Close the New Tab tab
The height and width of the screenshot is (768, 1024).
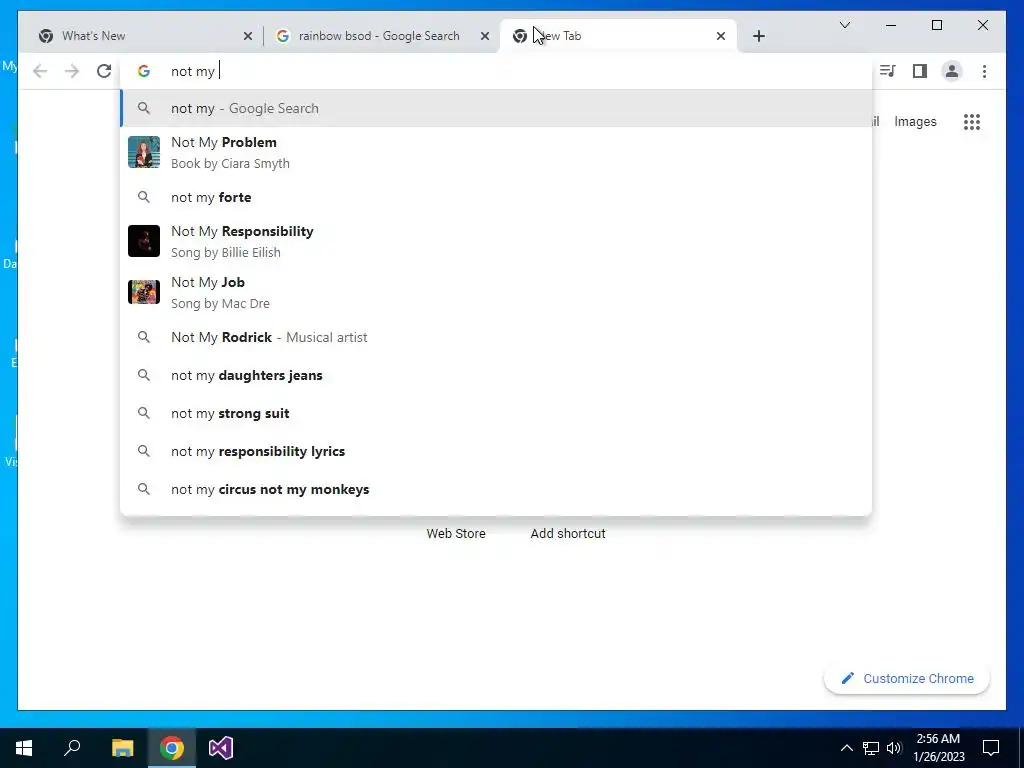tap(721, 36)
